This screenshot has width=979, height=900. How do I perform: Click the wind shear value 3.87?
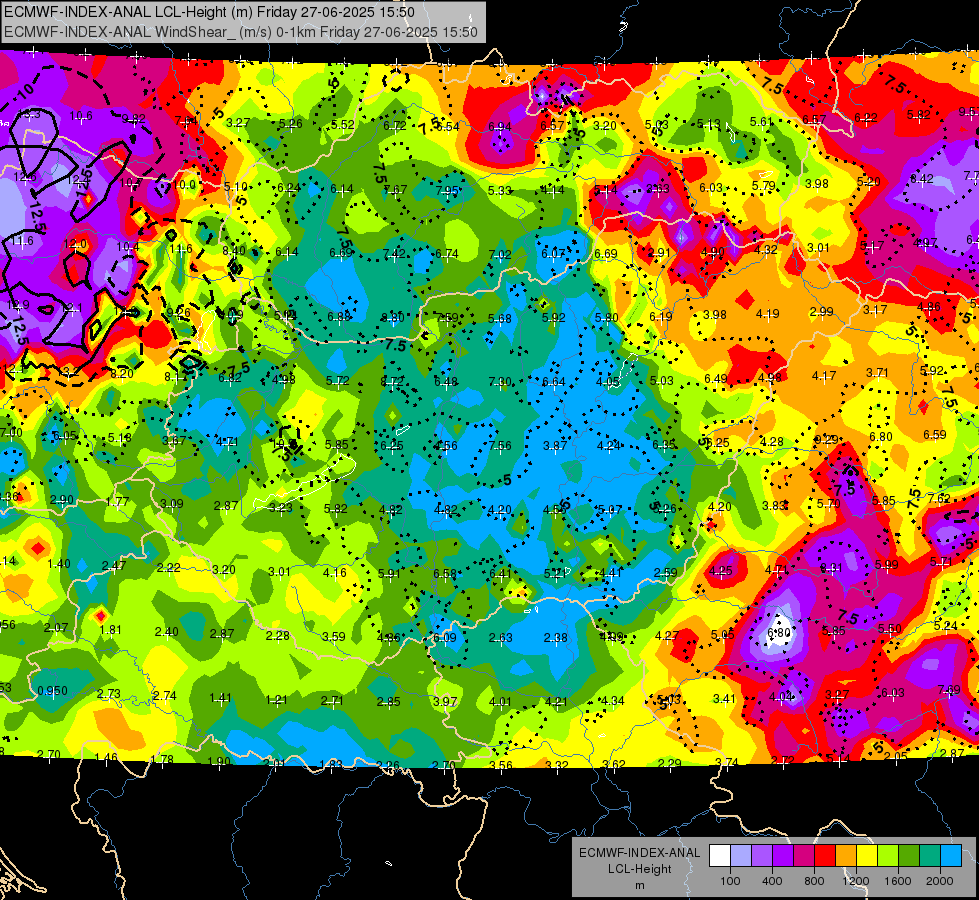(554, 445)
